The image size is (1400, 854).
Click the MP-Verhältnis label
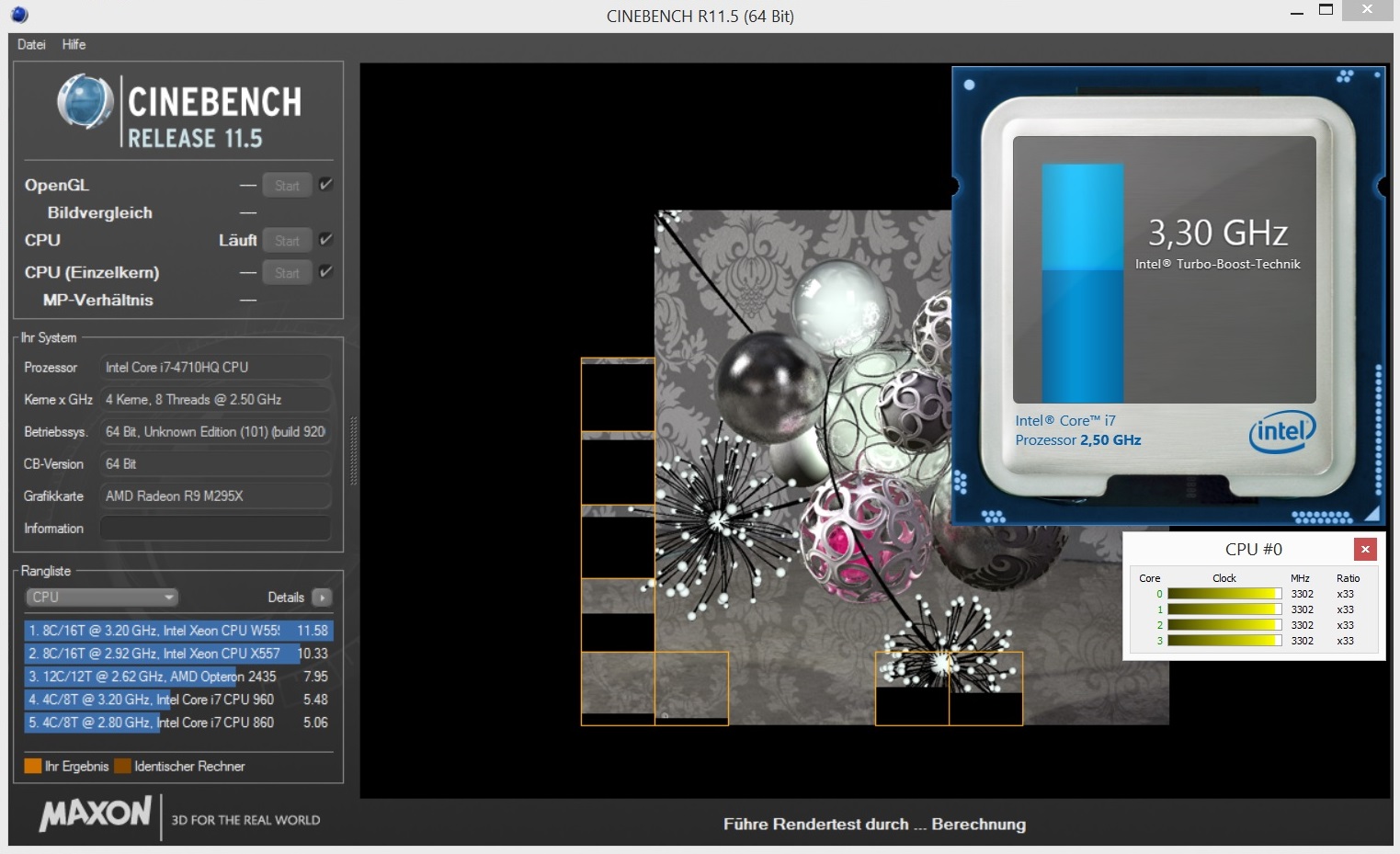tap(98, 300)
